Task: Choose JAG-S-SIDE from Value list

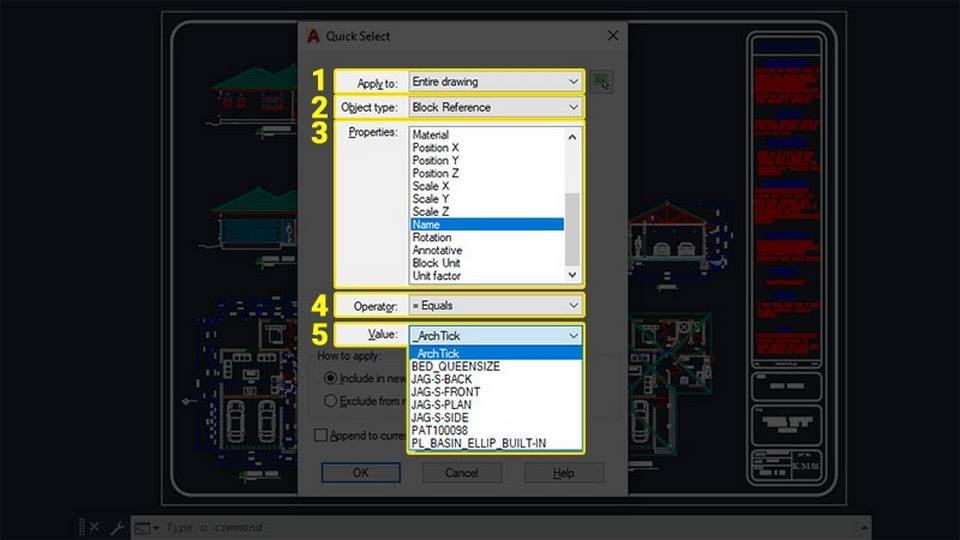Action: [495, 418]
